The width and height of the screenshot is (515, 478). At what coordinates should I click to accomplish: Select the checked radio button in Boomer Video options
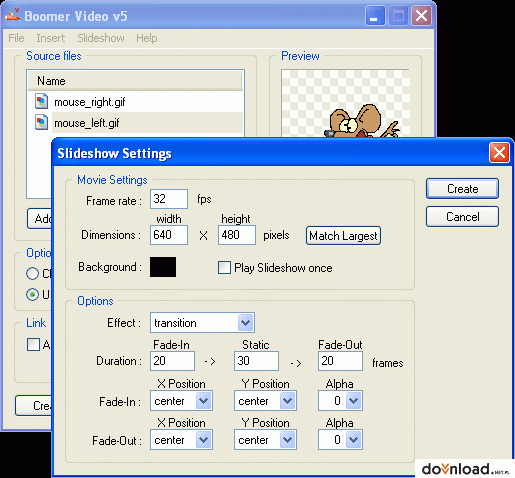pyautogui.click(x=33, y=294)
